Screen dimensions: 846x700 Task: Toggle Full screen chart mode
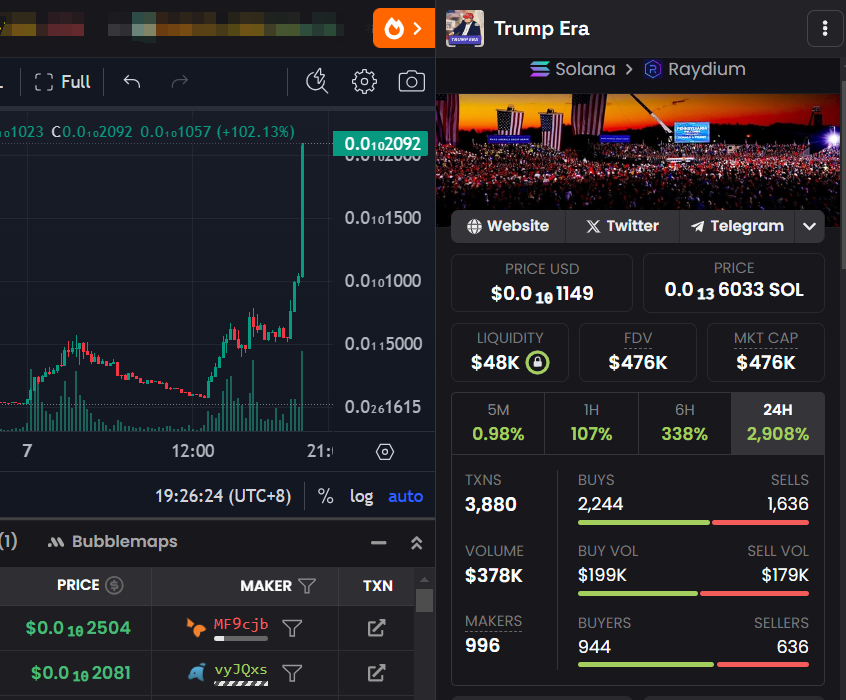point(63,82)
